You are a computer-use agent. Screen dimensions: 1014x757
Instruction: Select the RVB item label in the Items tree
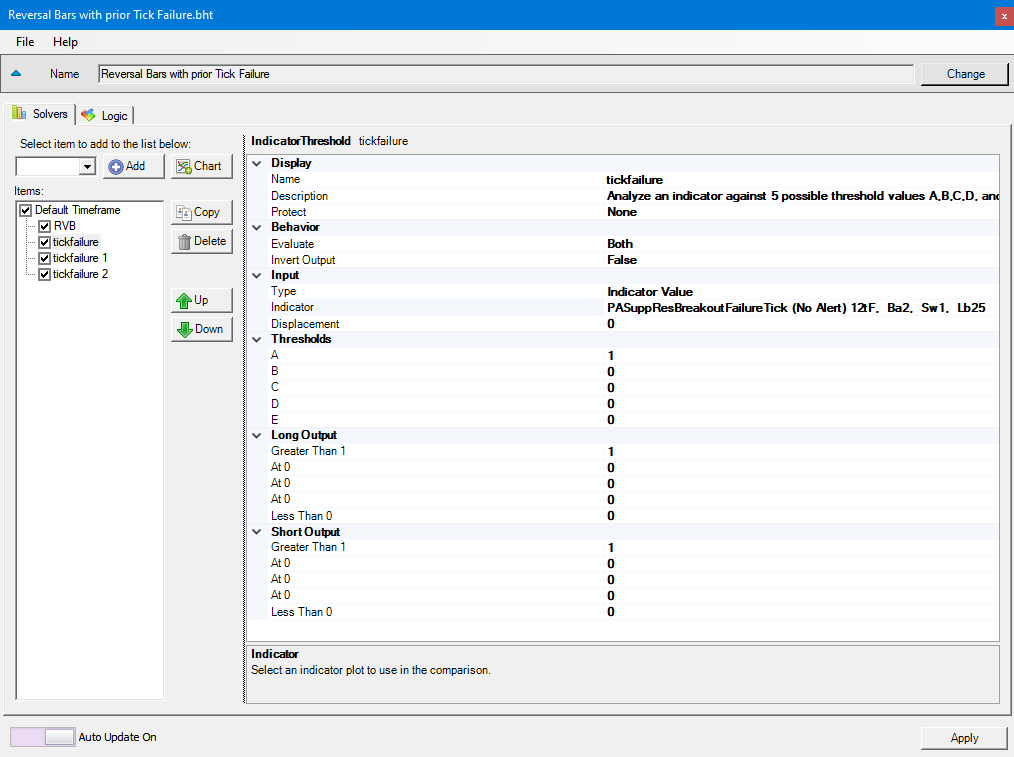pos(65,226)
